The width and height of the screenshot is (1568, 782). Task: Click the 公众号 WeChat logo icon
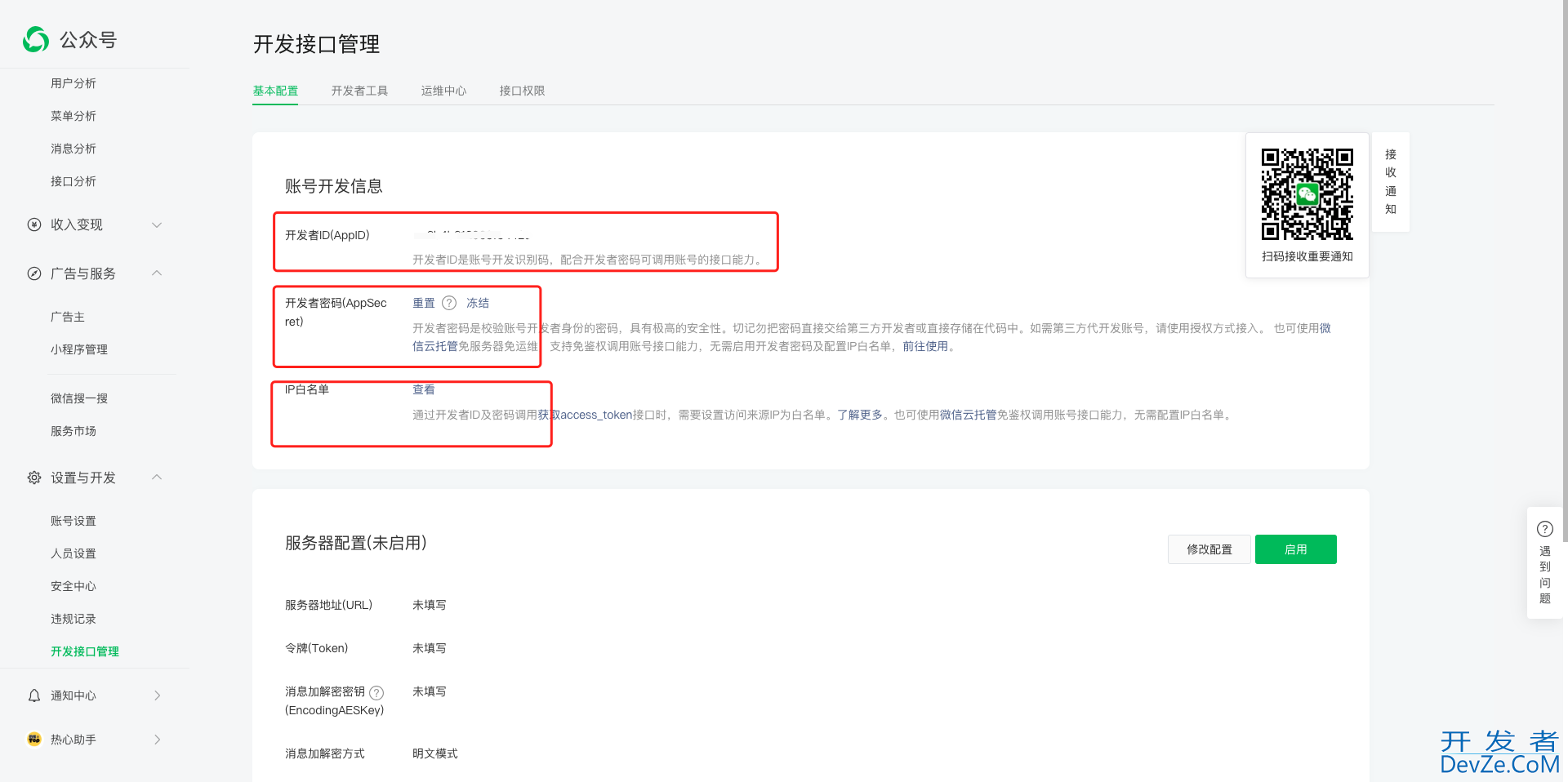coord(36,39)
